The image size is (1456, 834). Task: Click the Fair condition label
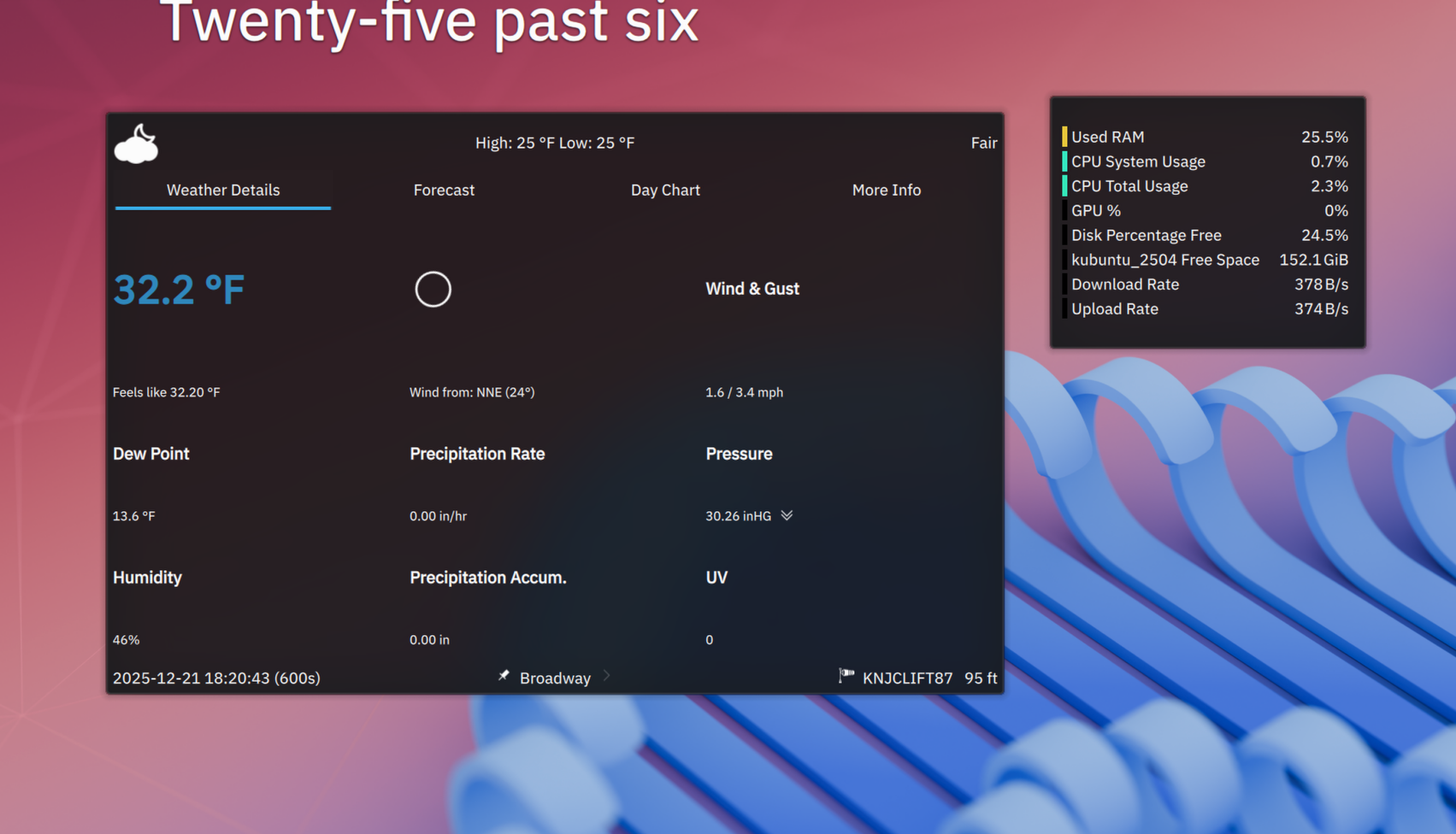[x=984, y=143]
